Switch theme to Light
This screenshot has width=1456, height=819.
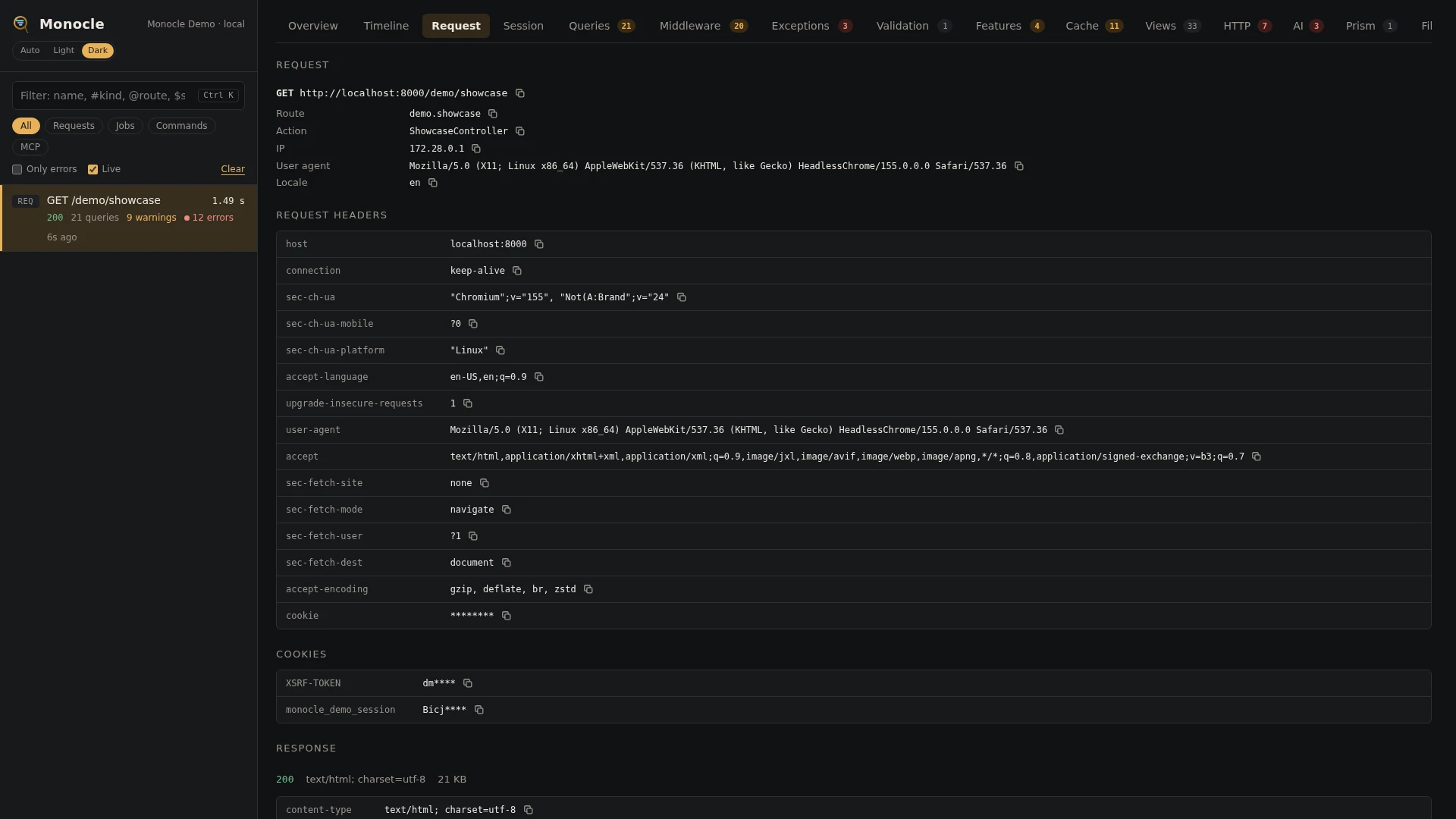click(64, 51)
